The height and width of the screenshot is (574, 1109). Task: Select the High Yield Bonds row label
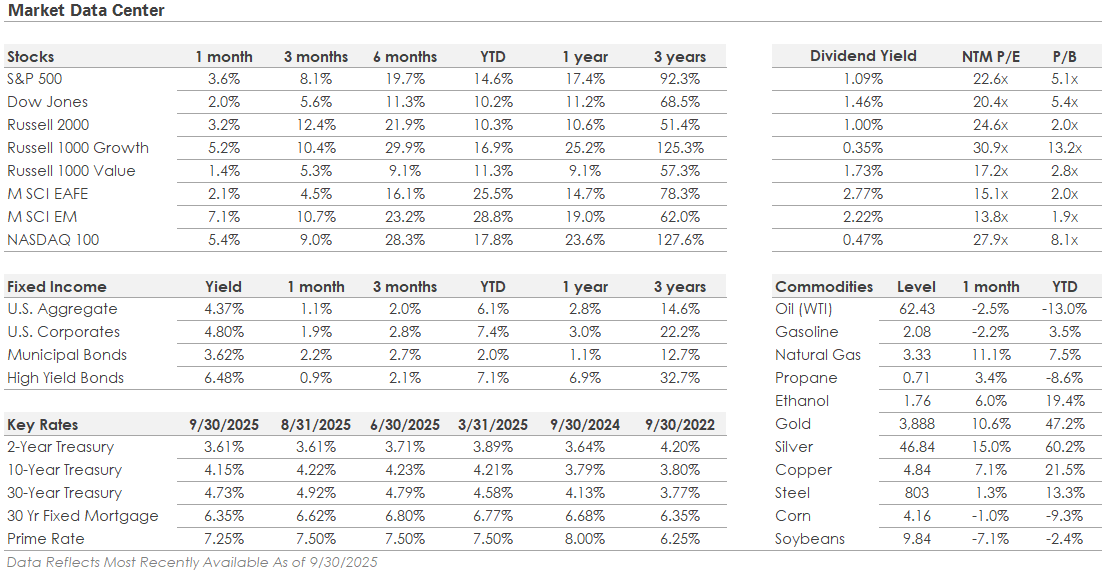click(x=66, y=378)
